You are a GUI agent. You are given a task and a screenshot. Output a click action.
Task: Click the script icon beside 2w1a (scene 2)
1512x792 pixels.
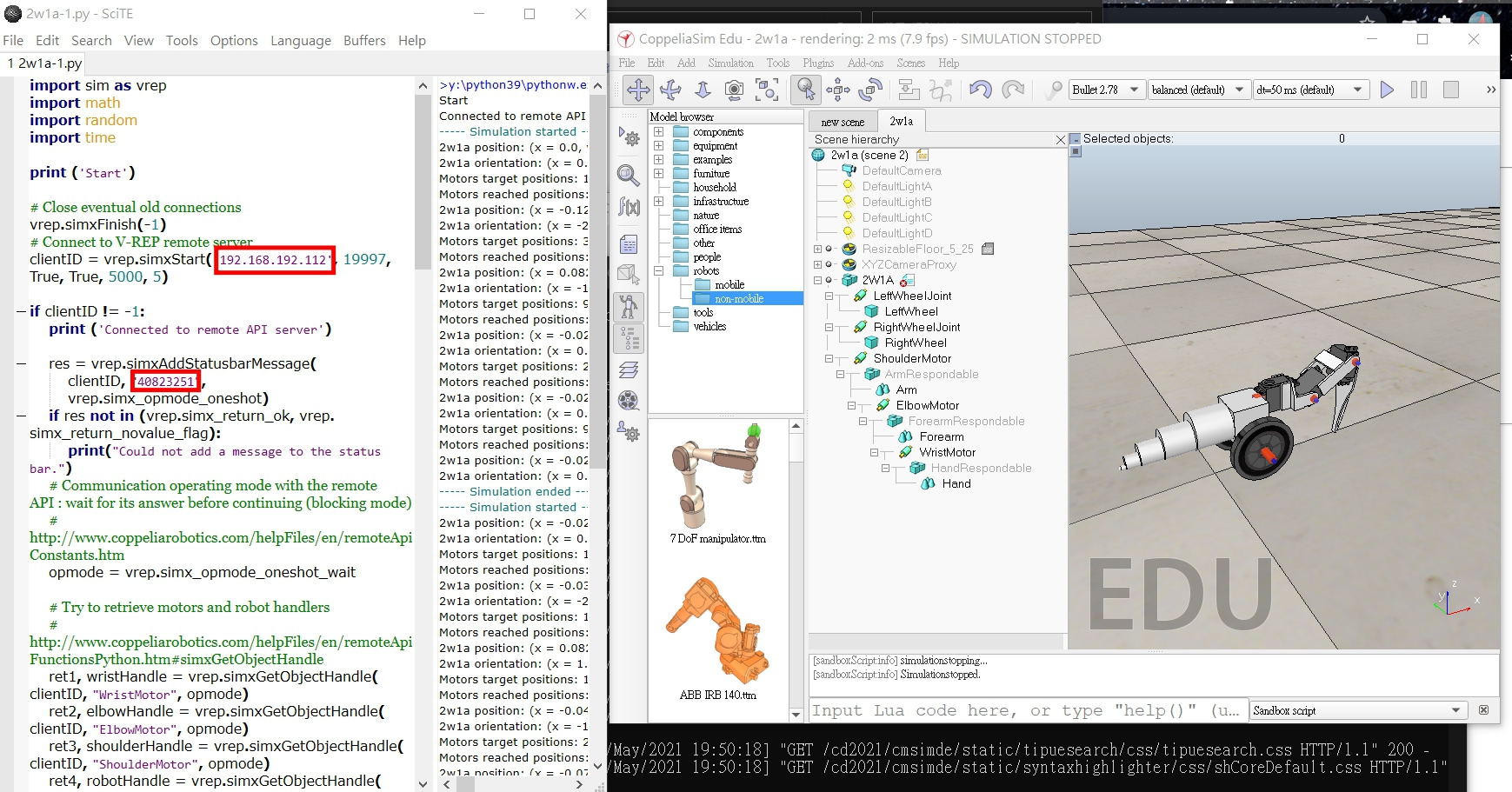tap(923, 155)
